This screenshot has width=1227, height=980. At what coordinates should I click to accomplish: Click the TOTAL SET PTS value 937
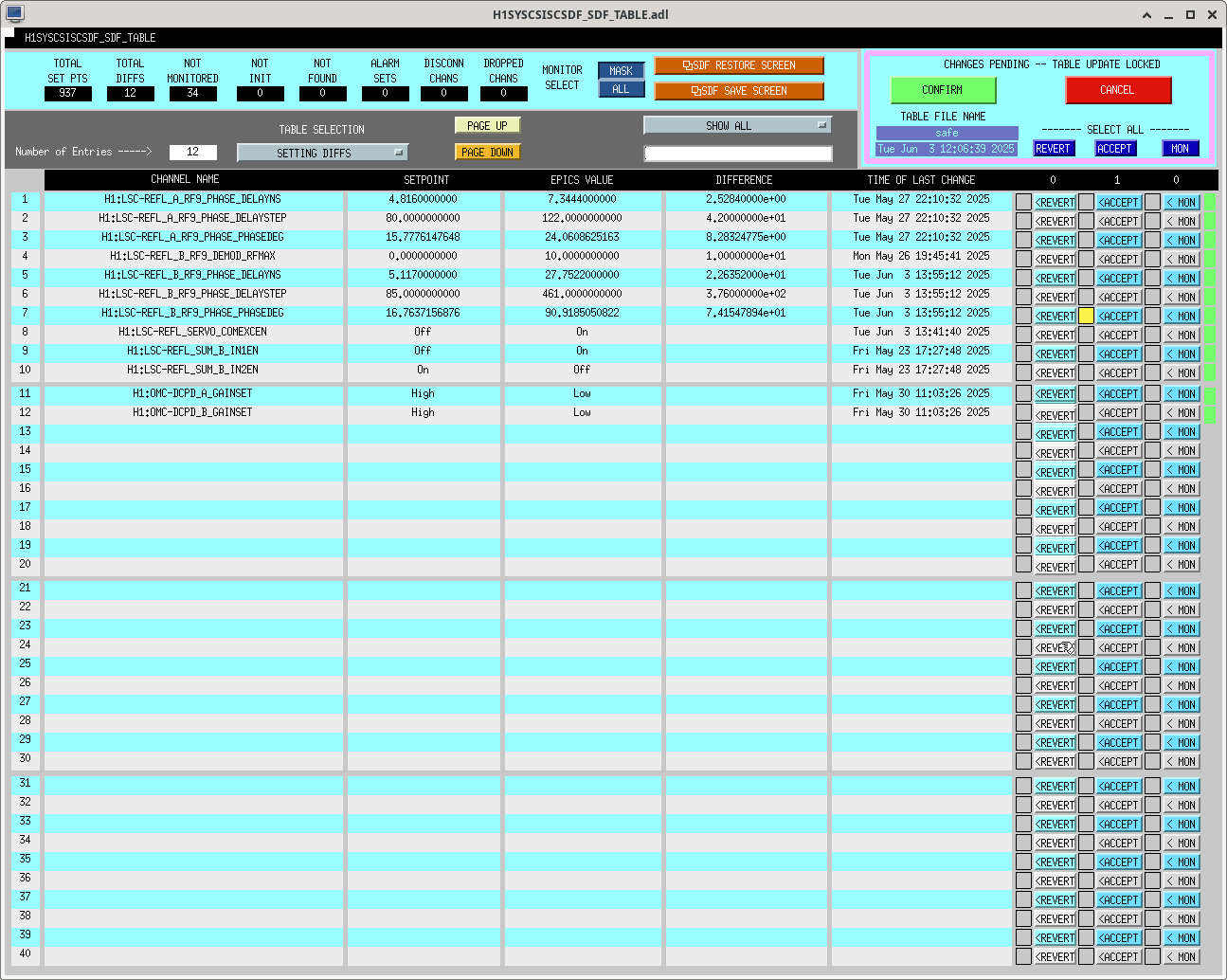[x=67, y=93]
